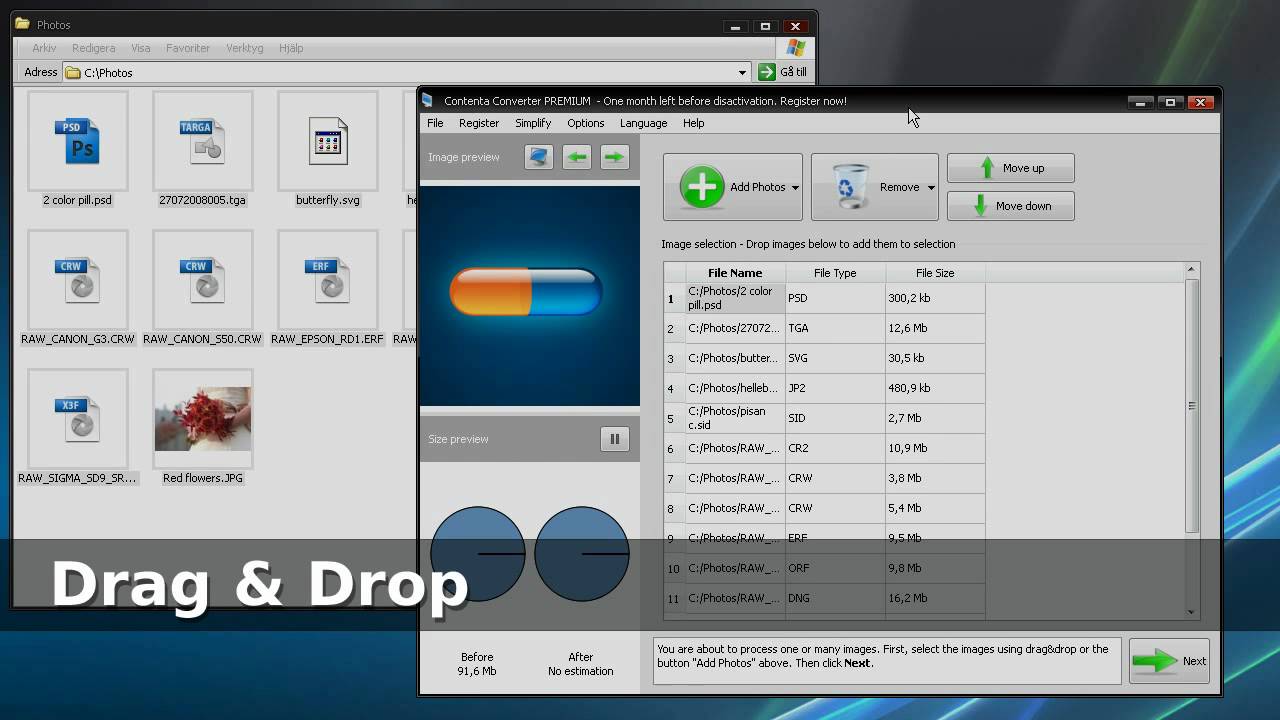Screen dimensions: 1280x720
Task: Click the Windows logo in Photos window
Action: [796, 48]
